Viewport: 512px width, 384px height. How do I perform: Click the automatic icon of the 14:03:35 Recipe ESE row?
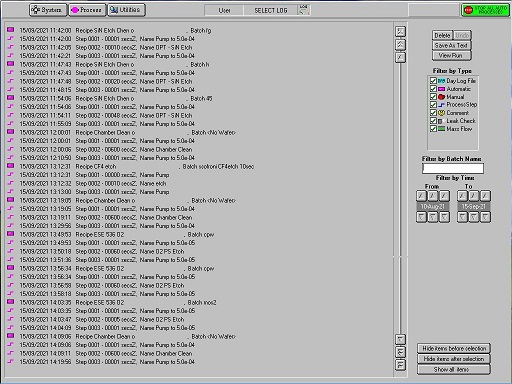[11, 302]
